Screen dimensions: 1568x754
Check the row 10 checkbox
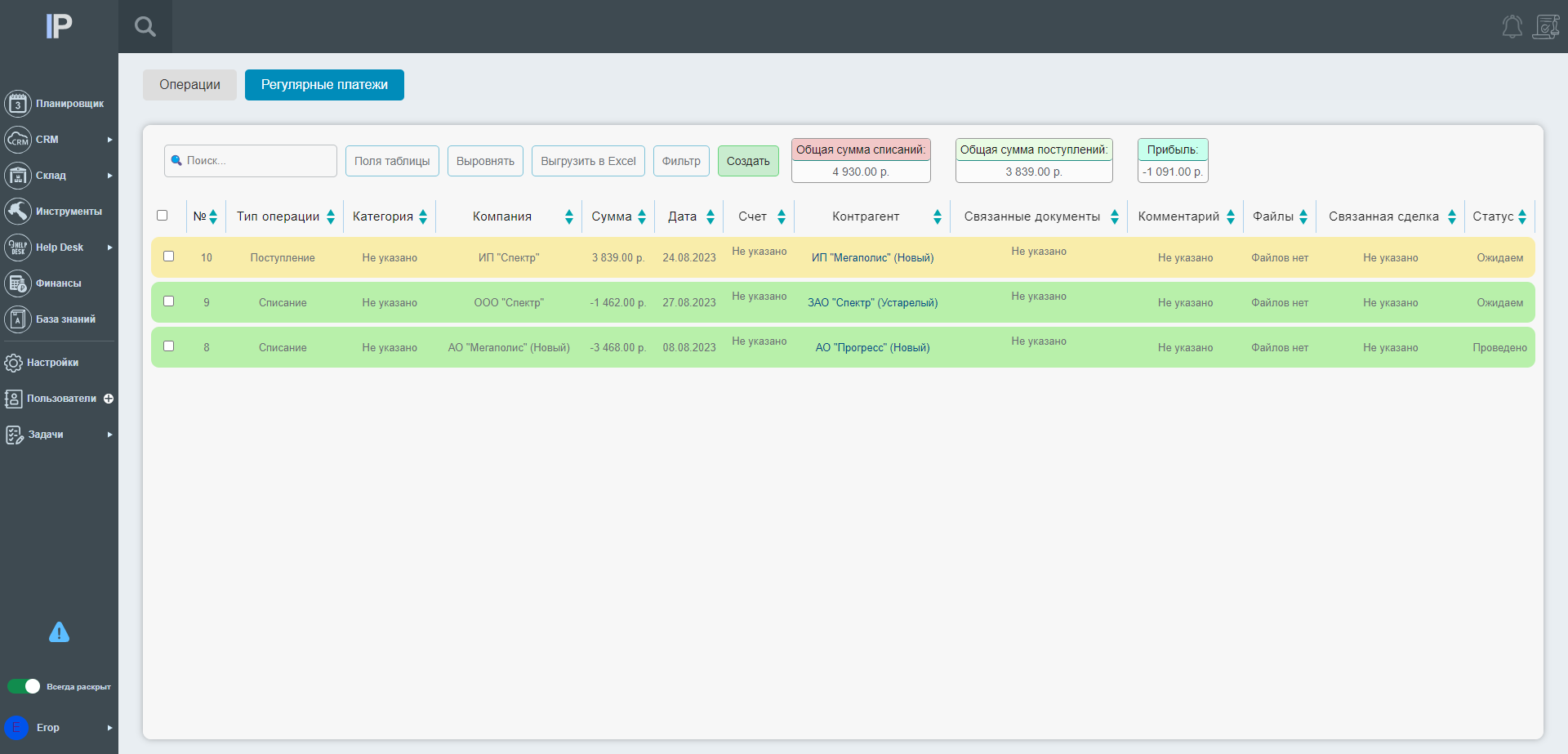(x=168, y=256)
